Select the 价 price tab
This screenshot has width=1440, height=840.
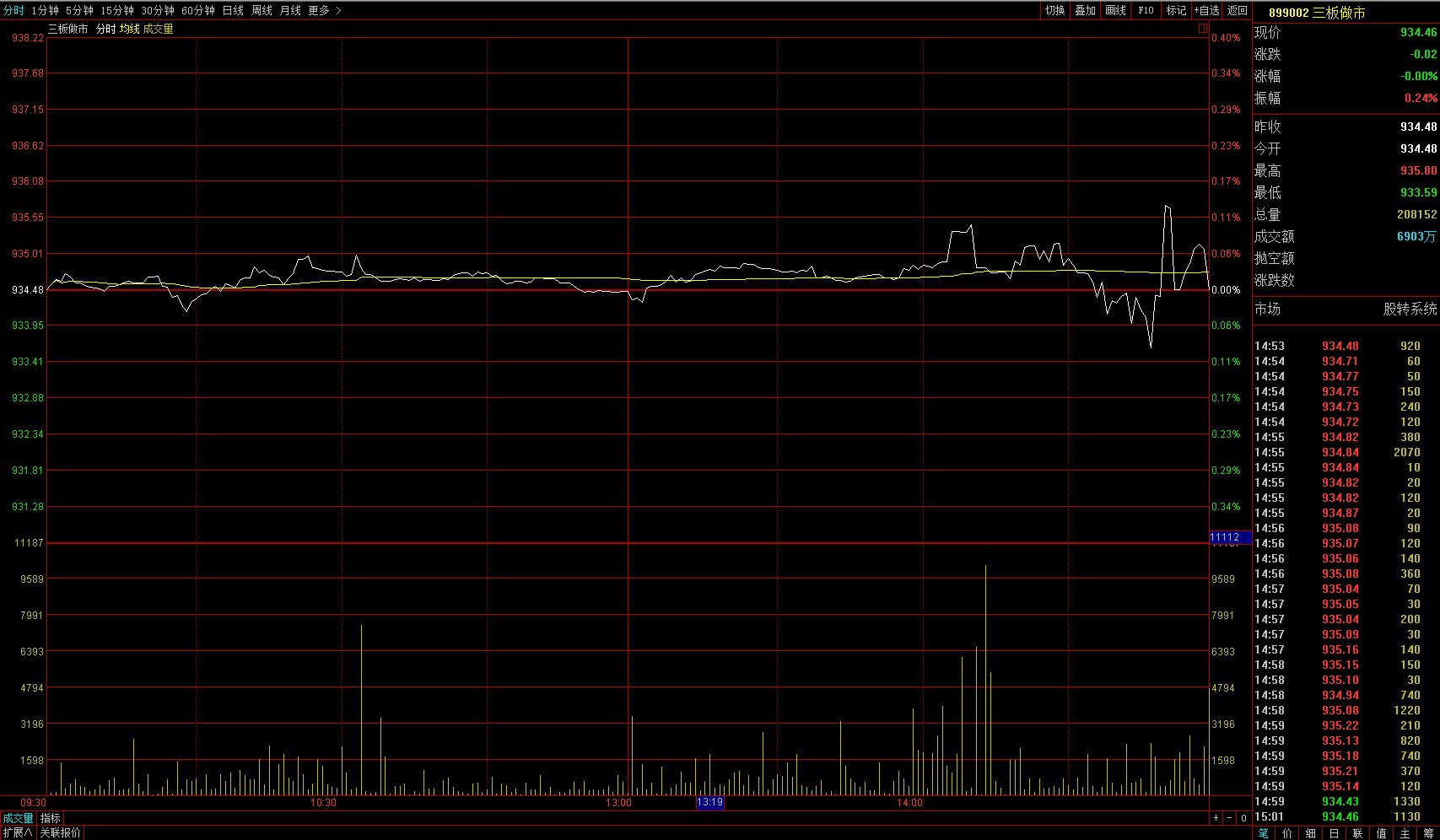pos(1286,833)
